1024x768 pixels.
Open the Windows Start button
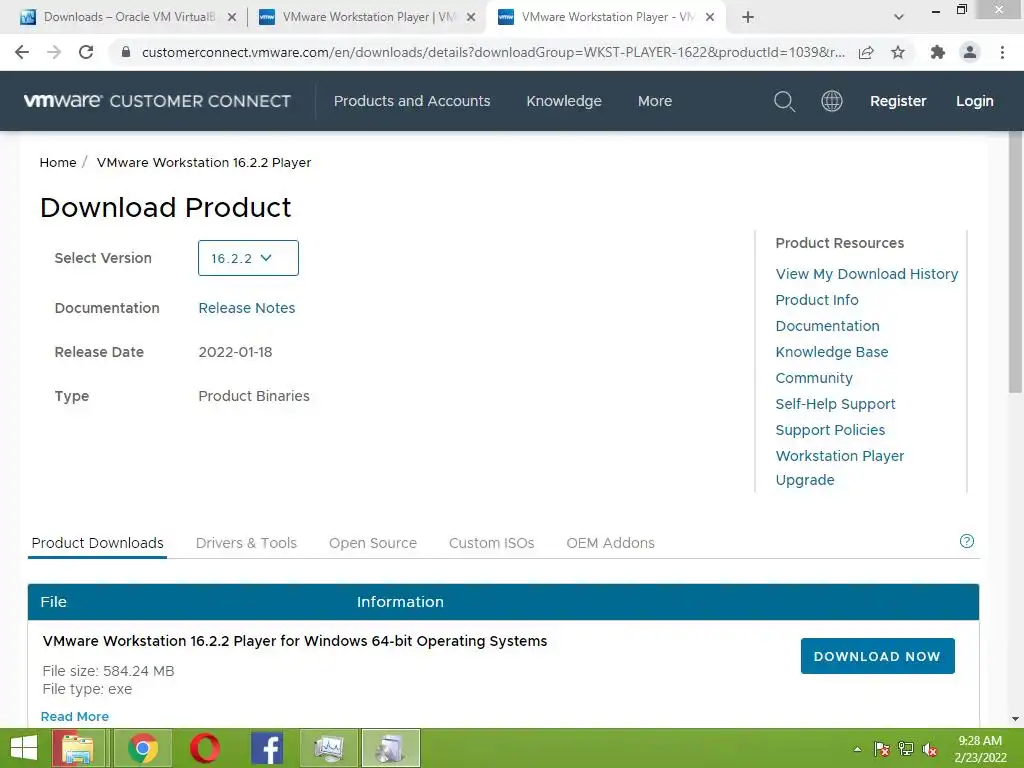click(x=24, y=748)
